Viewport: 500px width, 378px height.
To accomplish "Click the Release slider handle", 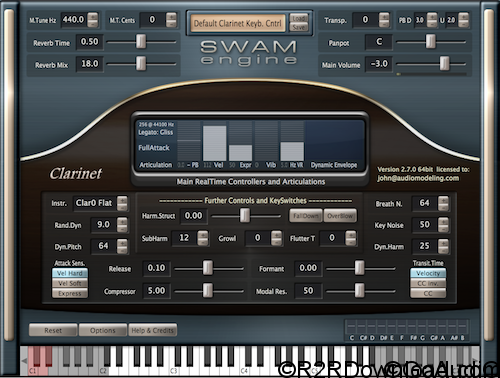I will [x=208, y=268].
